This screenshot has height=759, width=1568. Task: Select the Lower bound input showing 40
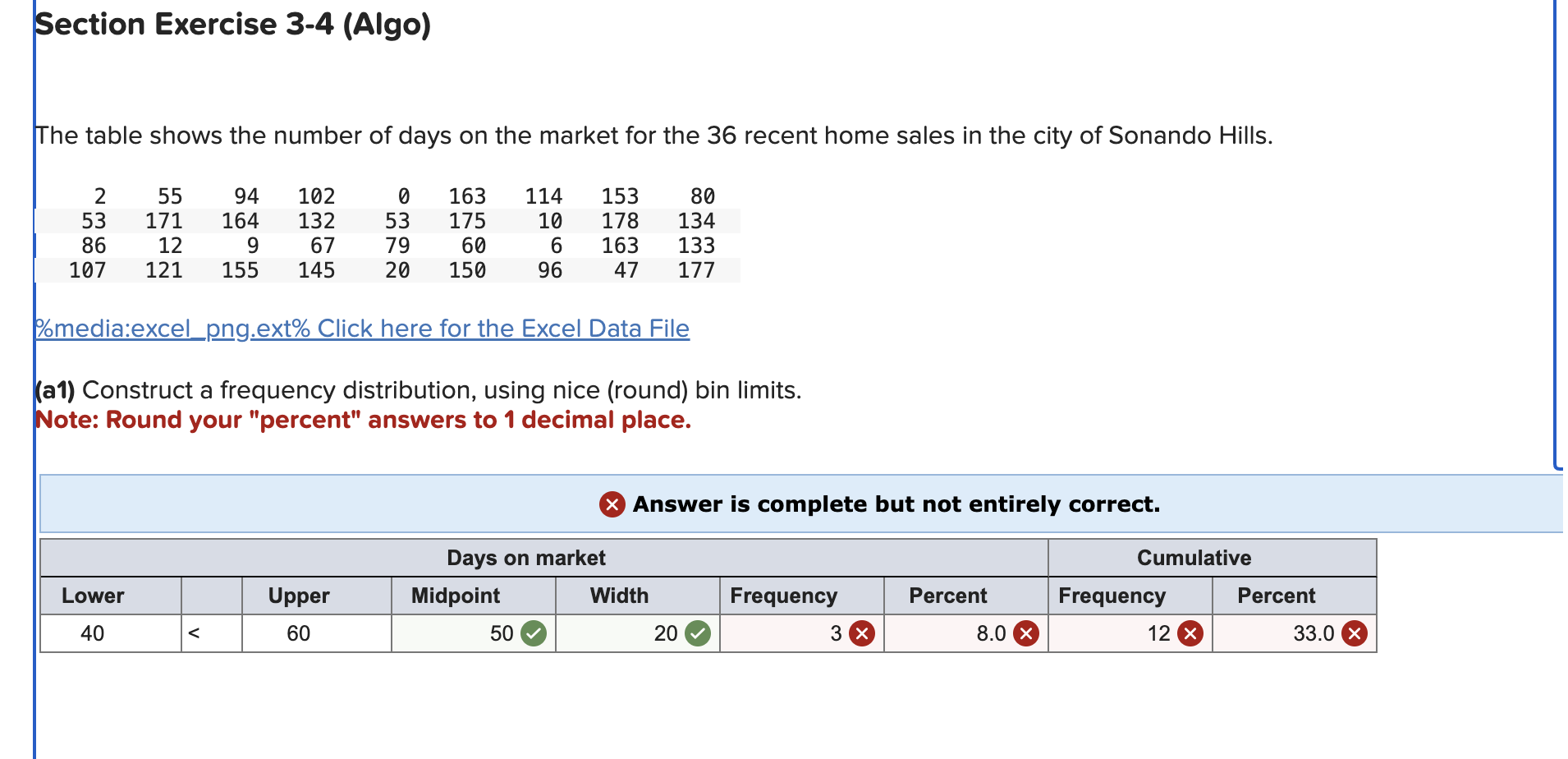110,633
